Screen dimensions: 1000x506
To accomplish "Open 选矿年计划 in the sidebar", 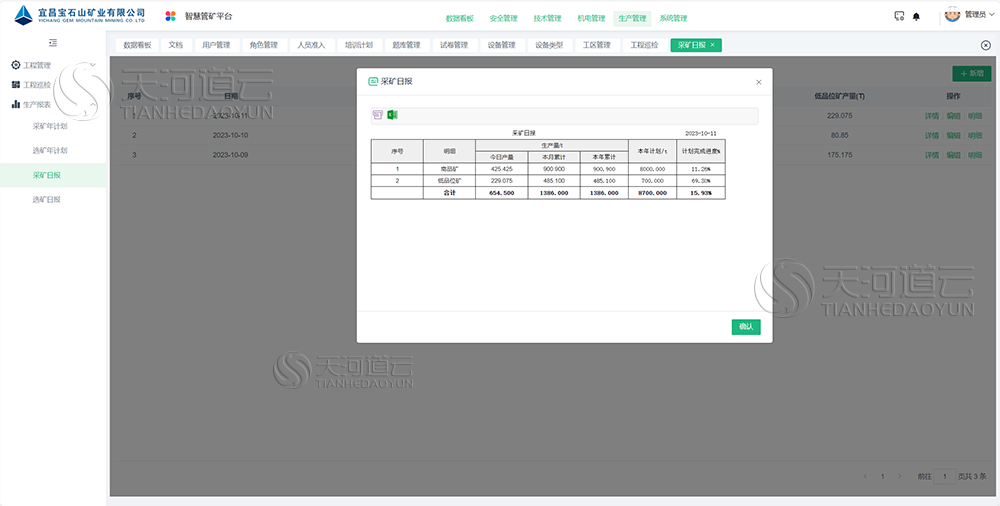I will pyautogui.click(x=50, y=151).
